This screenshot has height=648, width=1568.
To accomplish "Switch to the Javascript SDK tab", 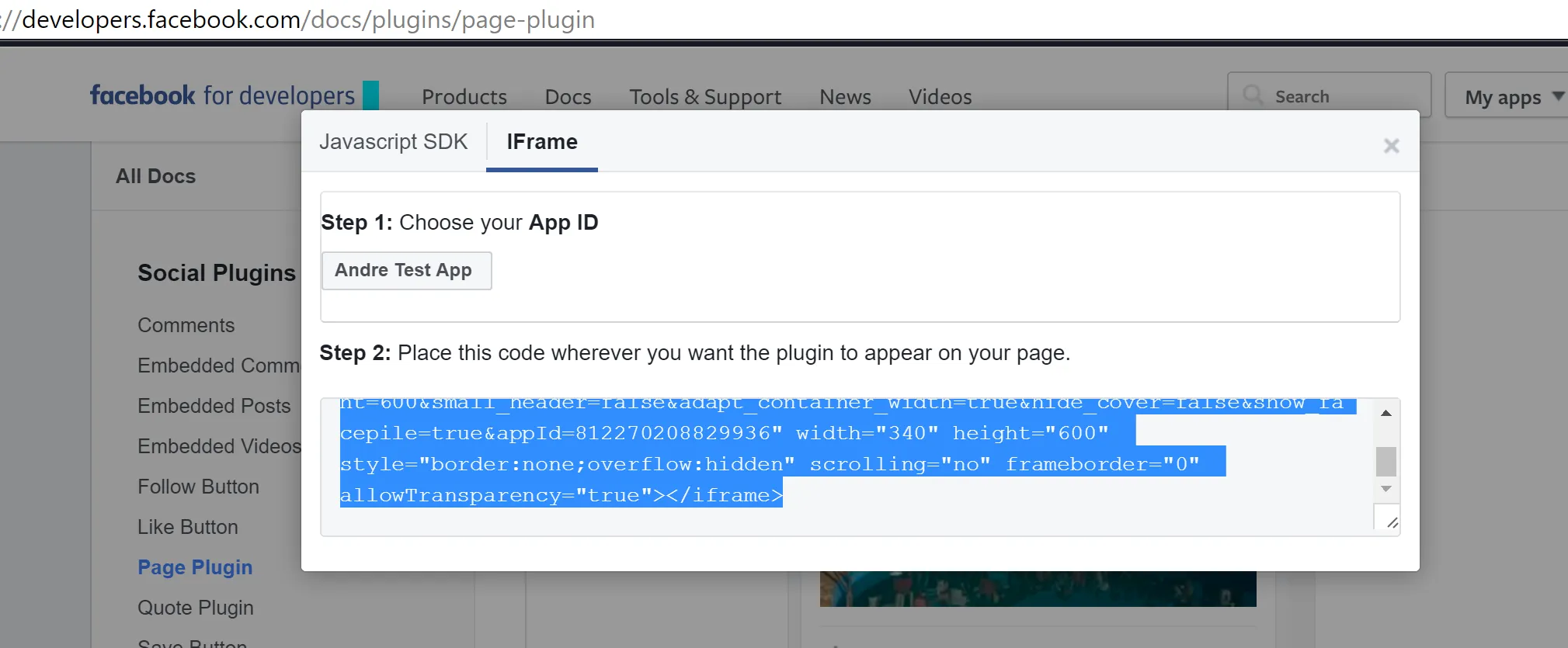I will click(x=393, y=142).
